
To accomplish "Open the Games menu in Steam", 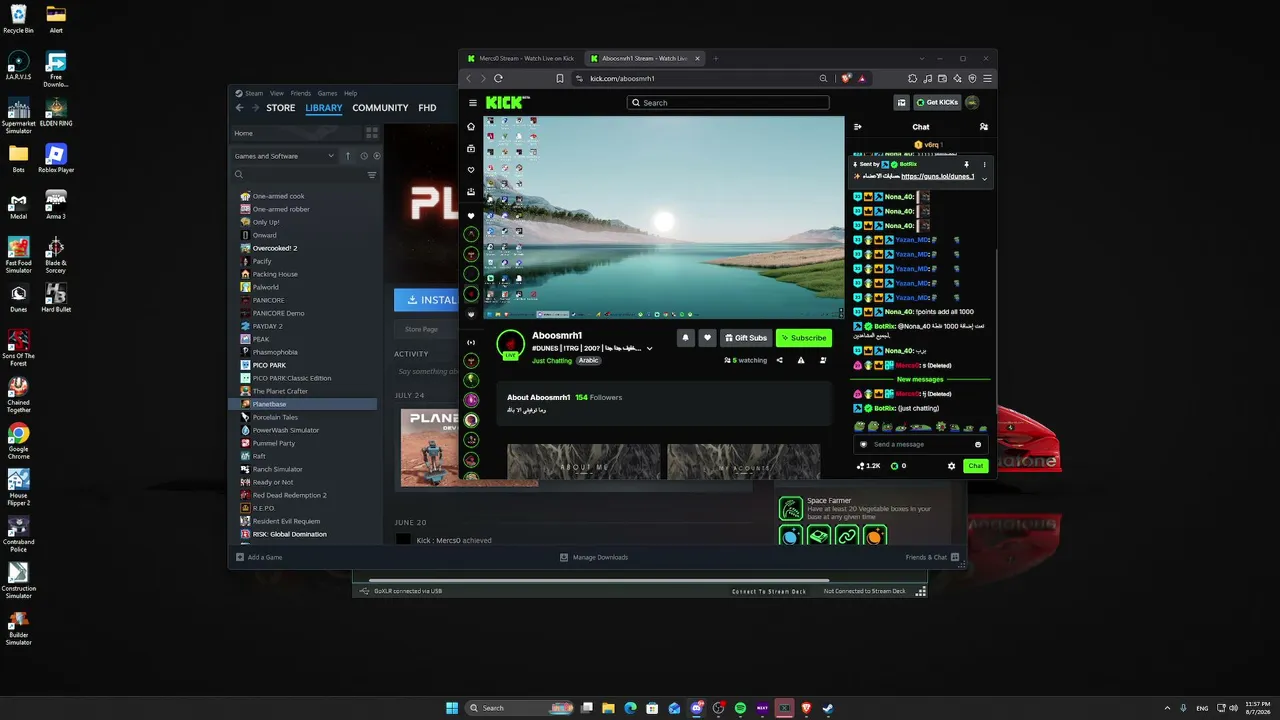I will (327, 93).
